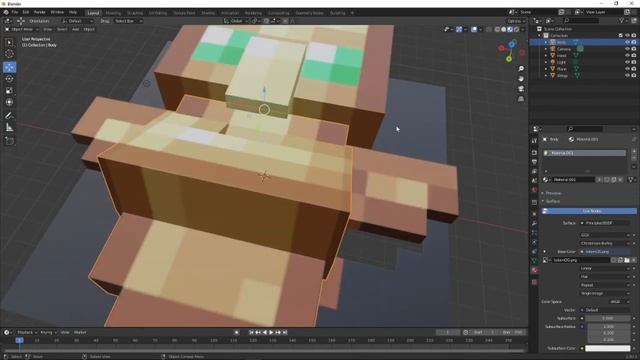Switch to the Shading workspace tab
This screenshot has width=640, height=360.
tap(208, 13)
